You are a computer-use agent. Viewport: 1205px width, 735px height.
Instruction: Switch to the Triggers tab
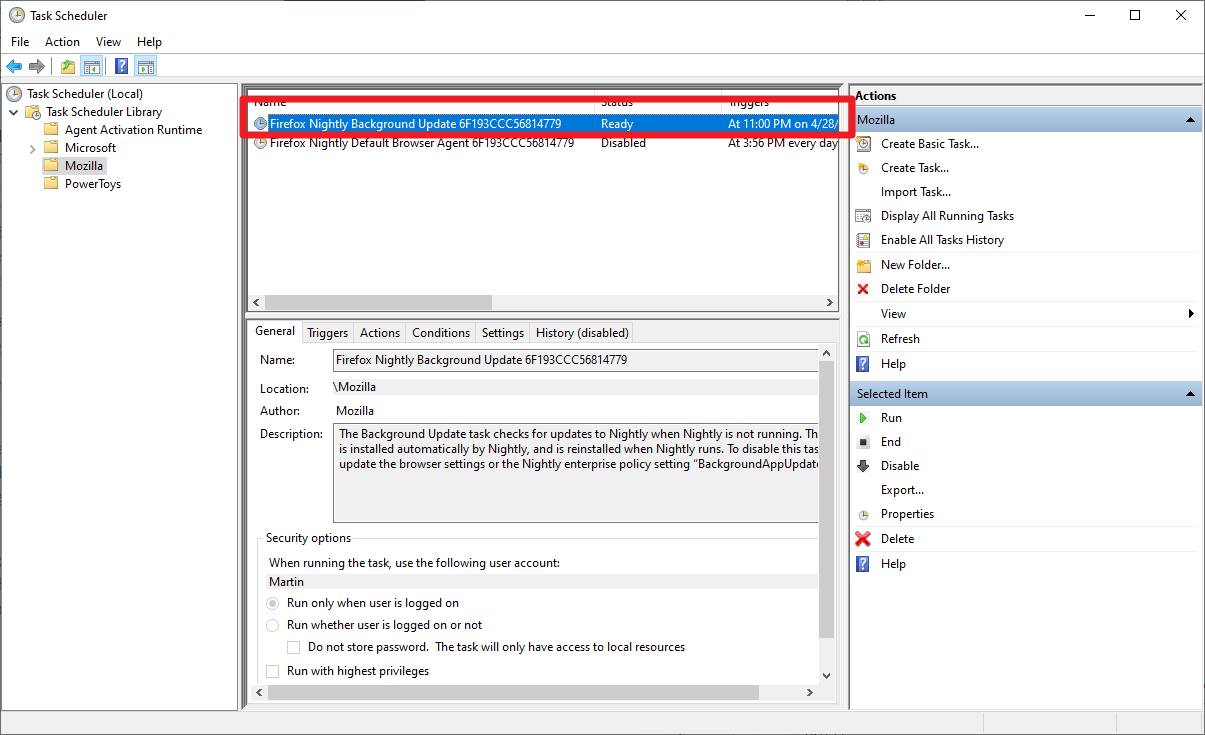click(x=327, y=332)
